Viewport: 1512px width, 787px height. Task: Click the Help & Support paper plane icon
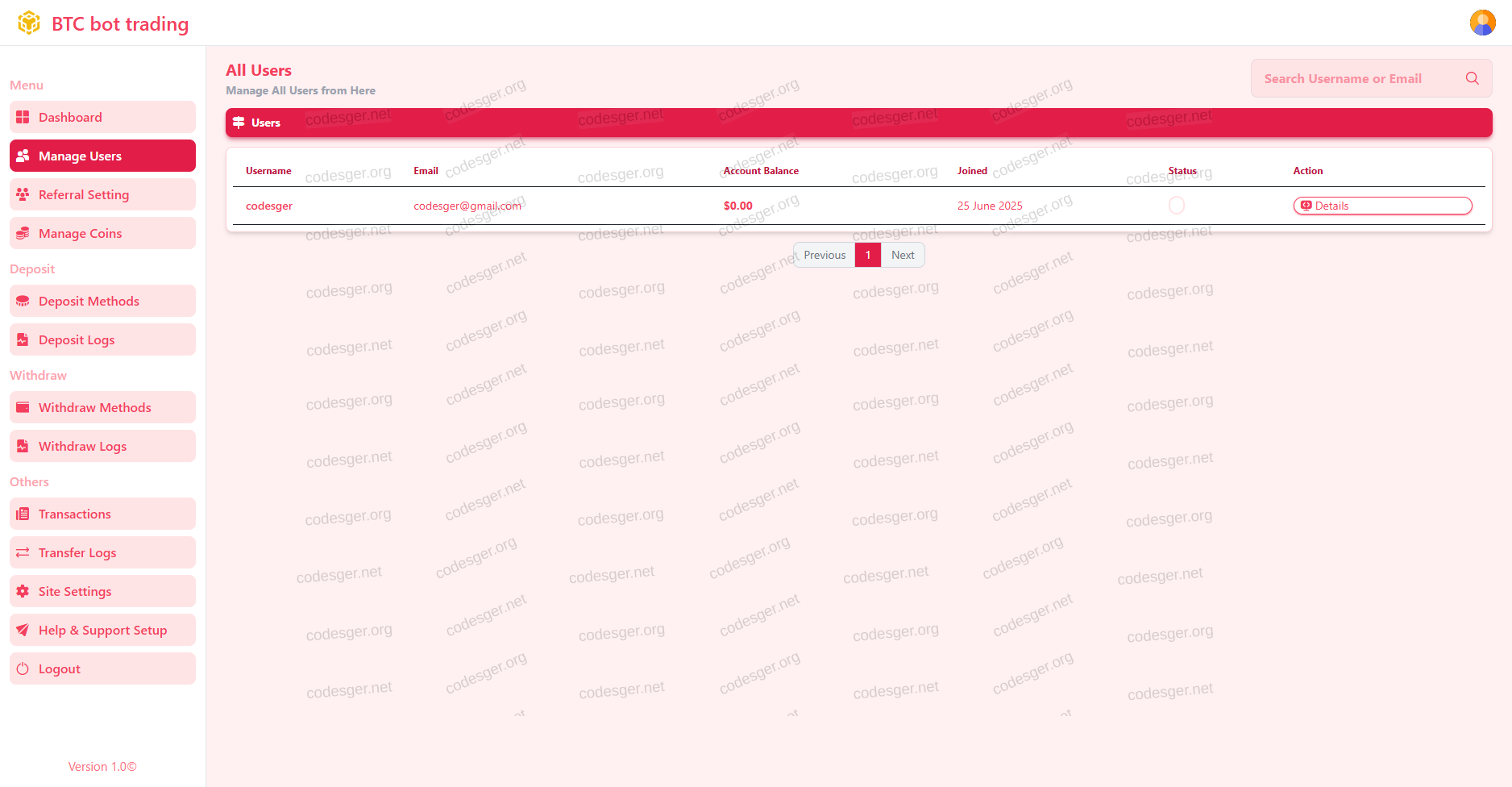coord(23,631)
